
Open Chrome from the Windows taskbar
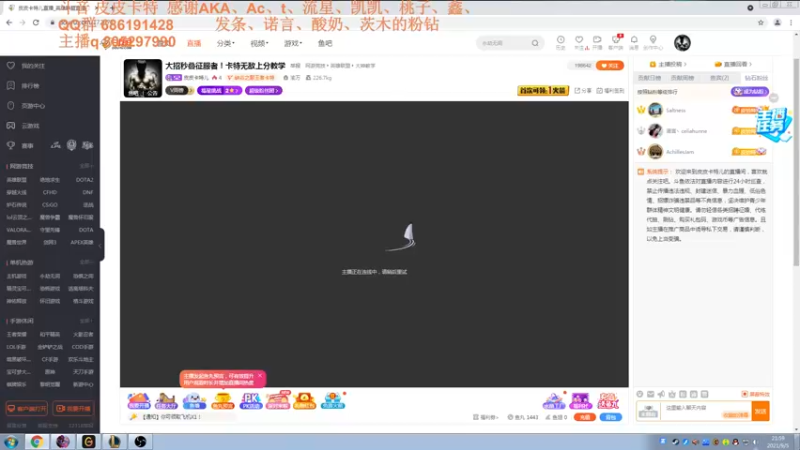(36, 441)
